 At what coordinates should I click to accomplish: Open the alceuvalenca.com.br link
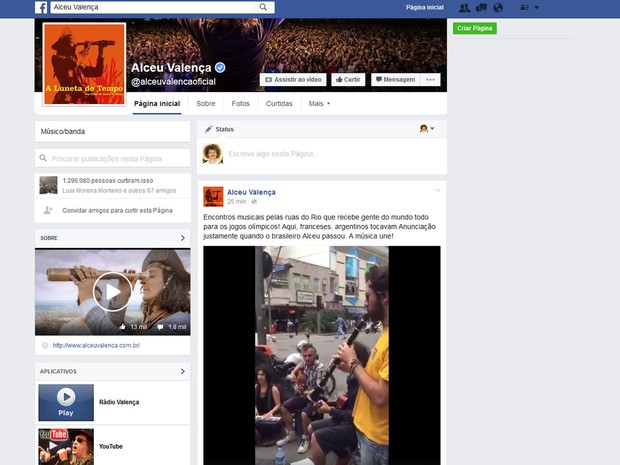pos(96,345)
